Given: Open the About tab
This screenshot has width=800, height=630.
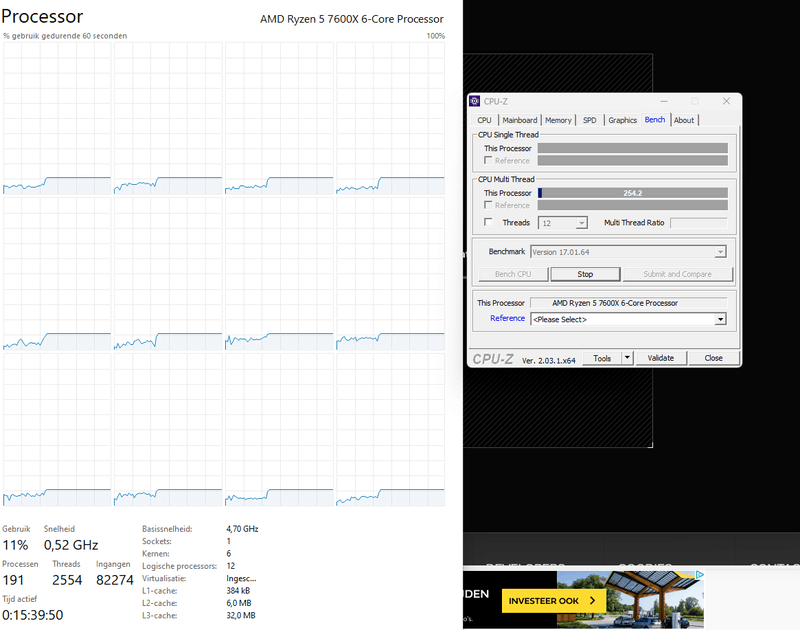Looking at the screenshot, I should [684, 120].
